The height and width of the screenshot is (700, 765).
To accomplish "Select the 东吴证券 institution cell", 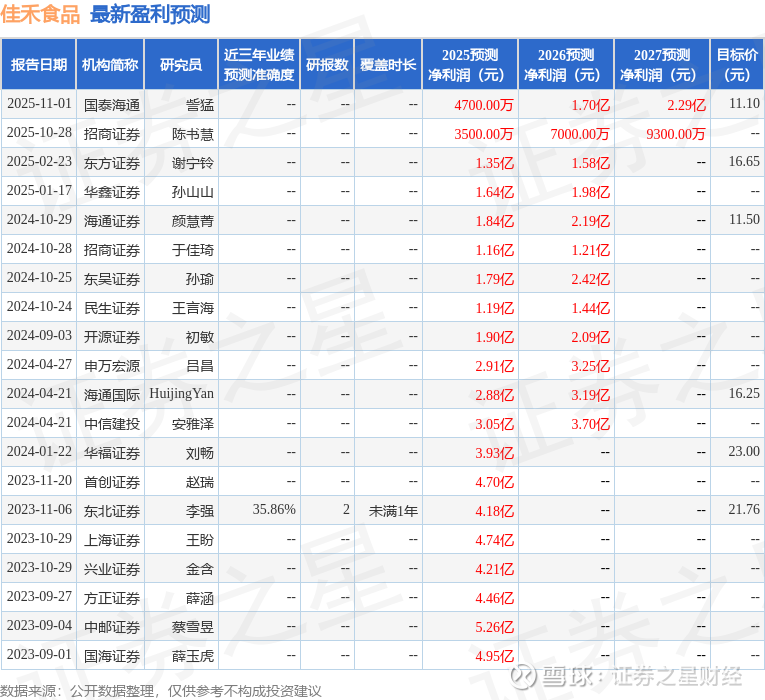I will pos(112,279).
